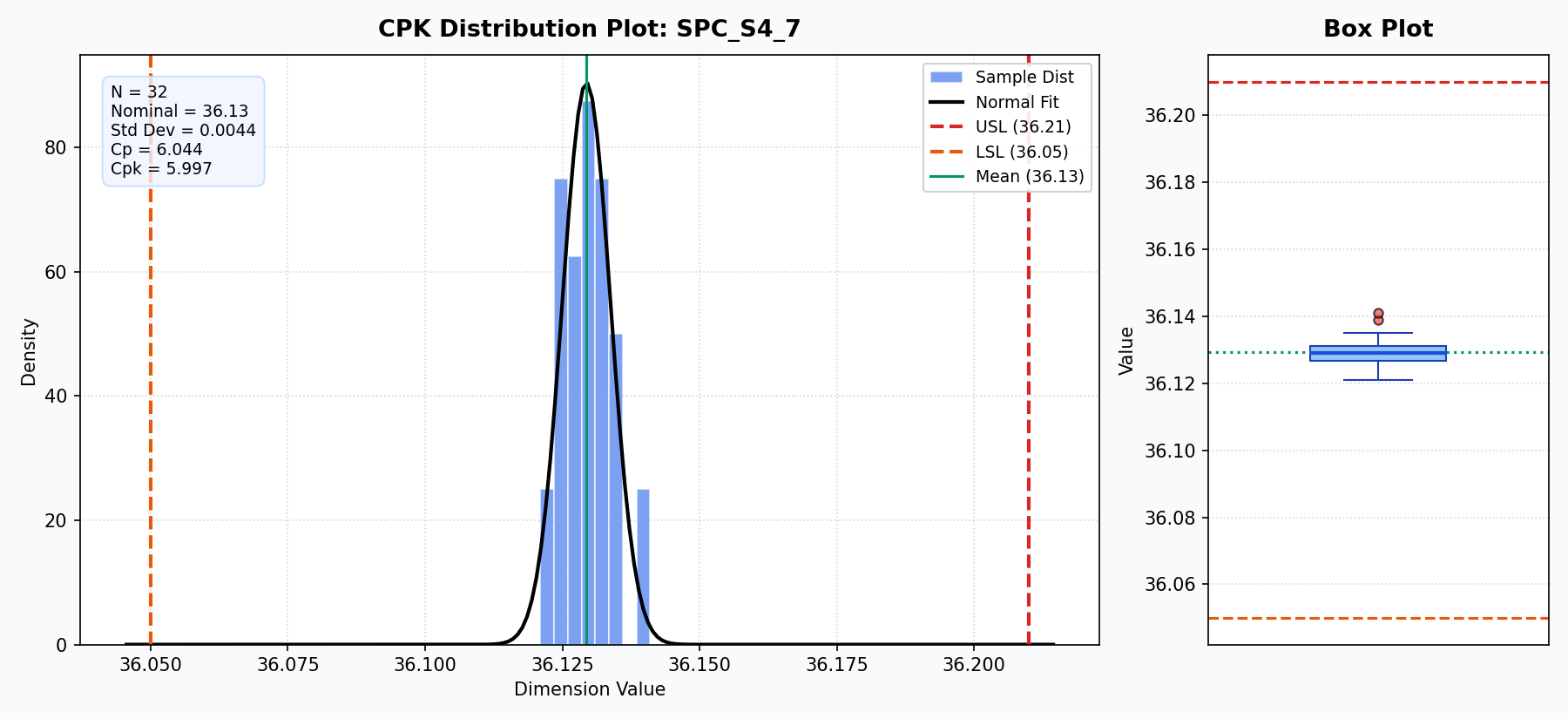Click the box plot tick label "36.20"

[1170, 116]
